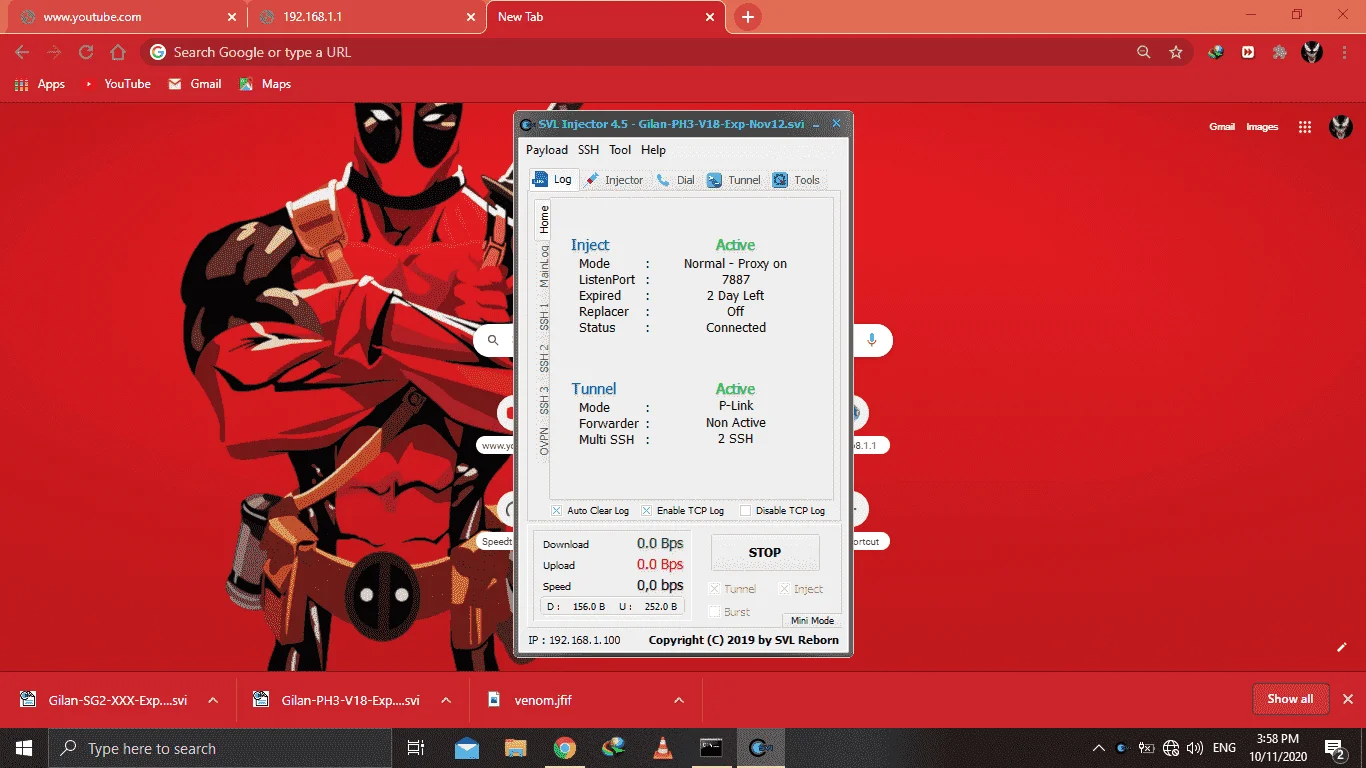Go to the browser Home page
1366x768 pixels.
(118, 52)
